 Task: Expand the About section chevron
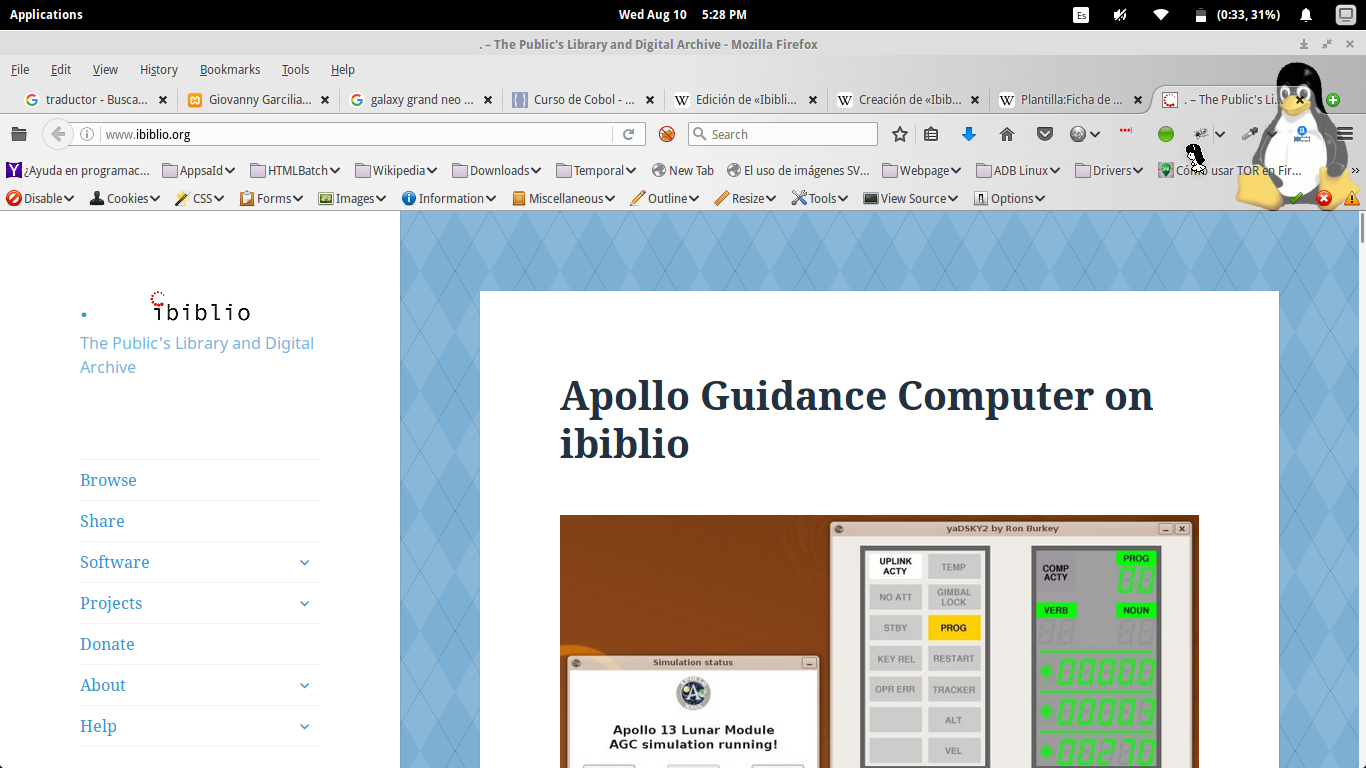304,685
